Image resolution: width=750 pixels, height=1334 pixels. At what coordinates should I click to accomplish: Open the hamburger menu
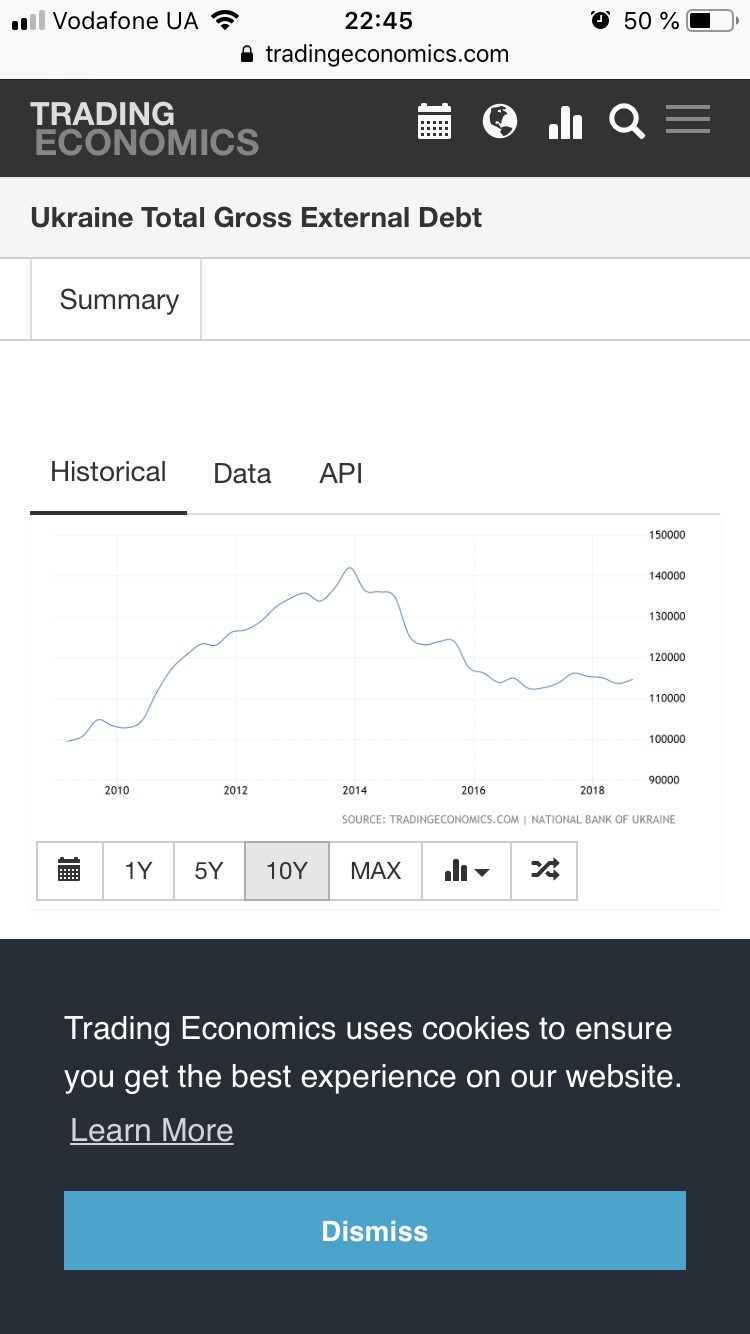click(x=688, y=119)
